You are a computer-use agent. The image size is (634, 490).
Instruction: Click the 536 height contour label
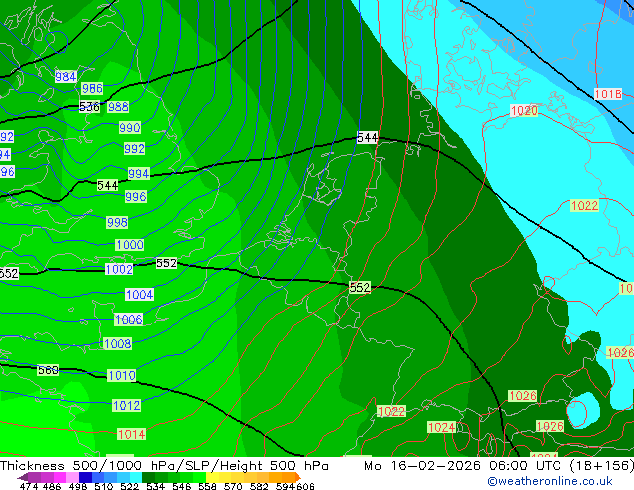[89, 106]
